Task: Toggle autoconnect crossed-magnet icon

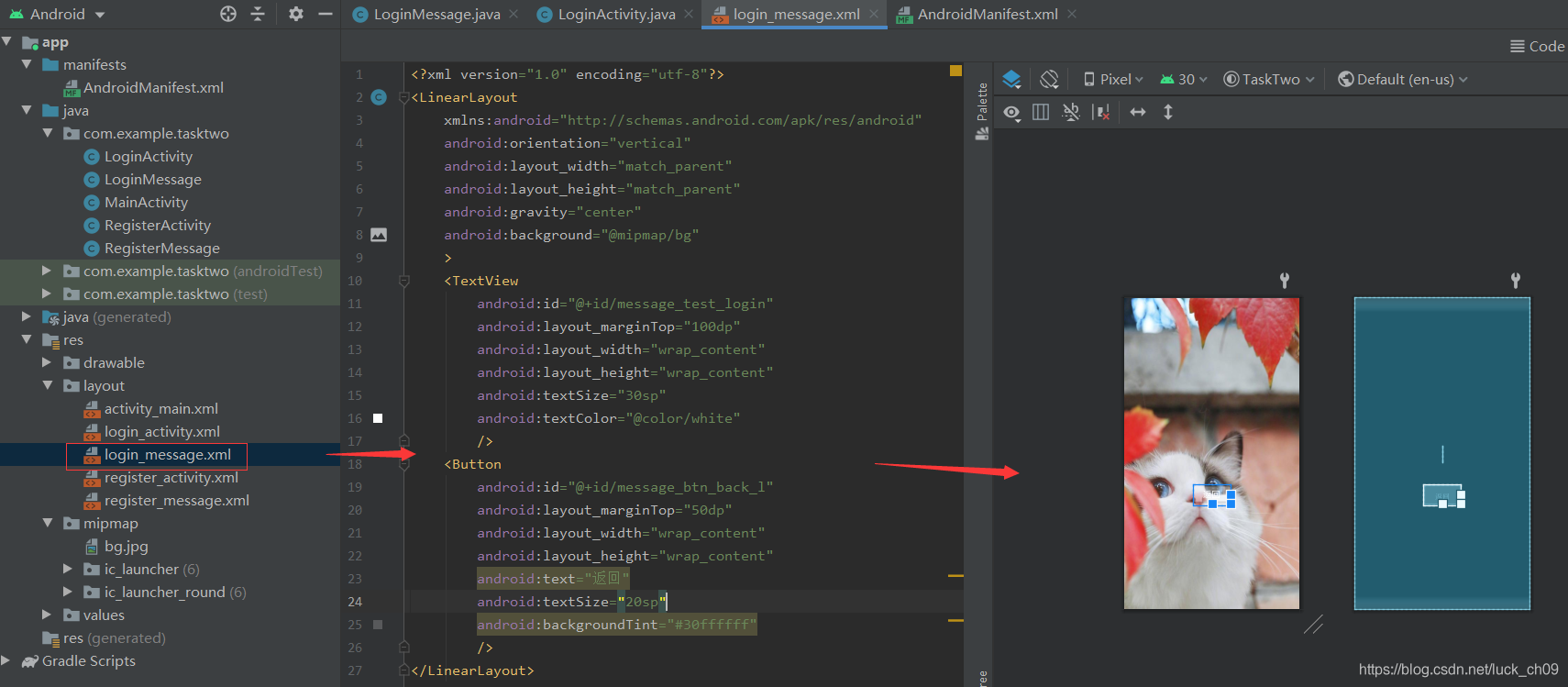Action: pos(1071,112)
